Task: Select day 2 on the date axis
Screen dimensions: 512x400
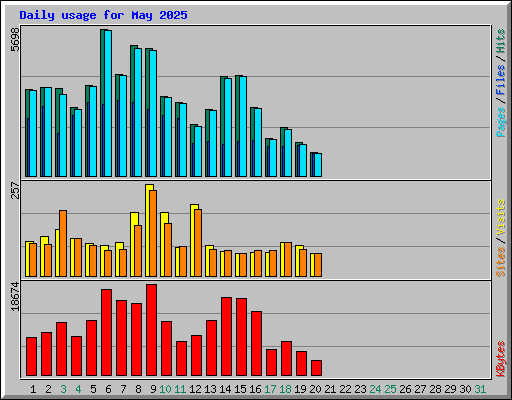Action: 48,389
